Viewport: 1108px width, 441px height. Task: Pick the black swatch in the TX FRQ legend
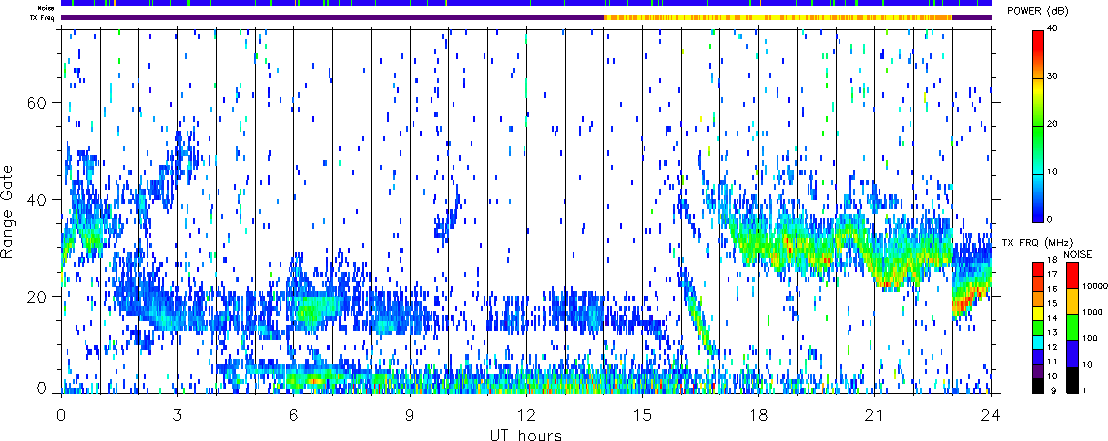point(1038,386)
